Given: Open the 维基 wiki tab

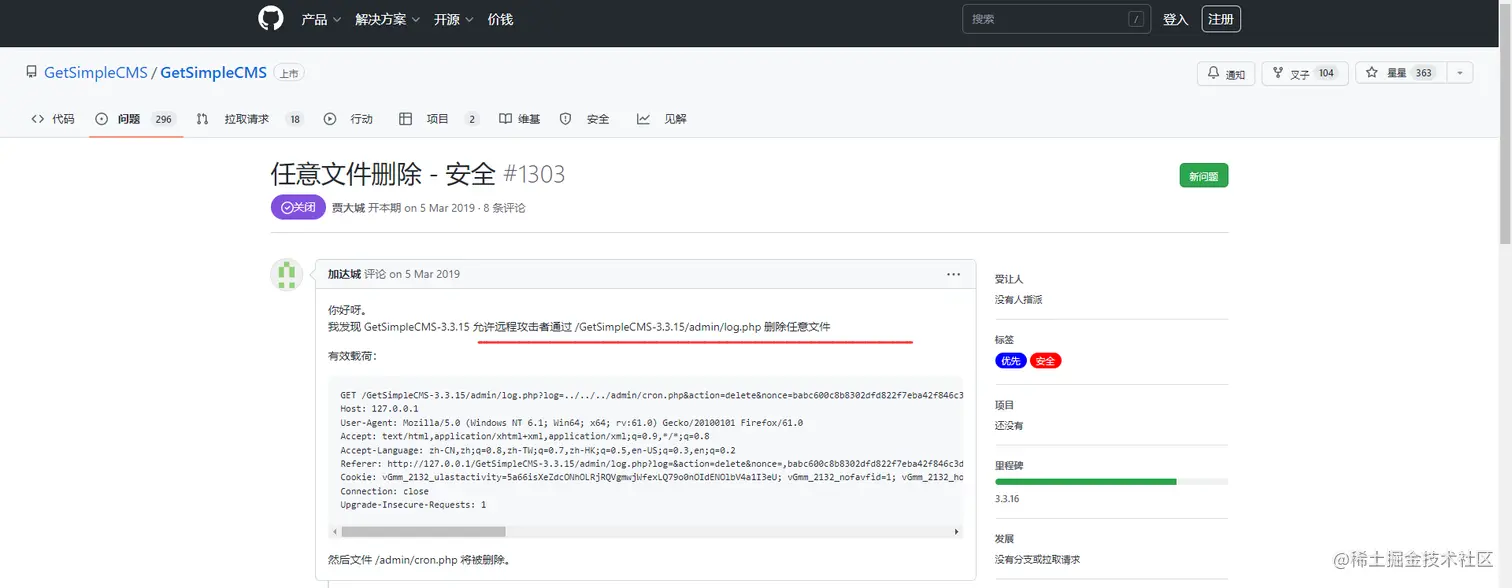Looking at the screenshot, I should point(520,119).
